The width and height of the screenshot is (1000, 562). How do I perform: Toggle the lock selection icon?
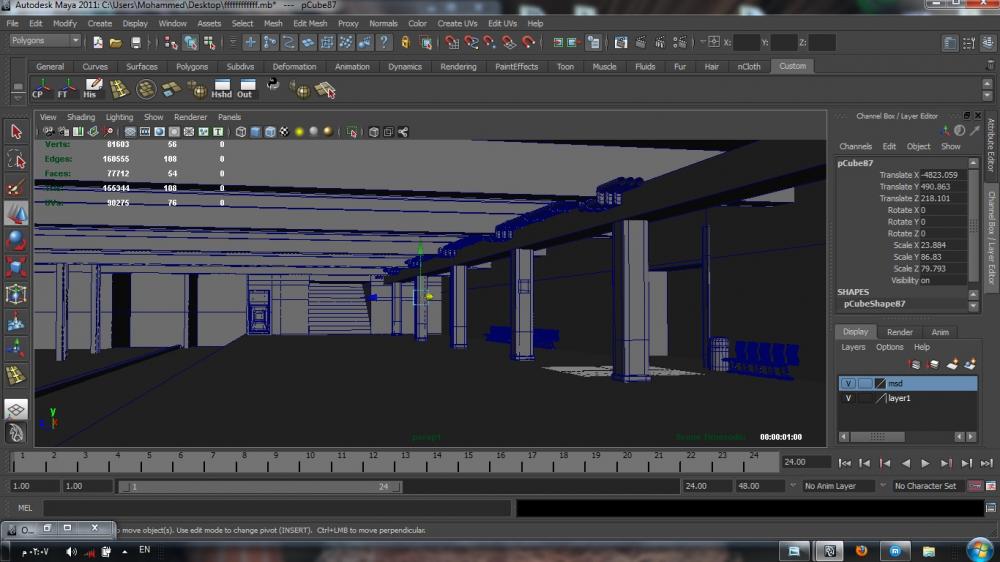click(405, 43)
